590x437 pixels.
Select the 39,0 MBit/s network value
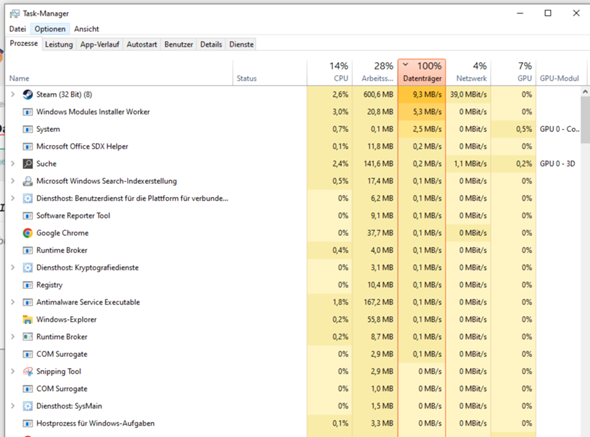pos(468,94)
